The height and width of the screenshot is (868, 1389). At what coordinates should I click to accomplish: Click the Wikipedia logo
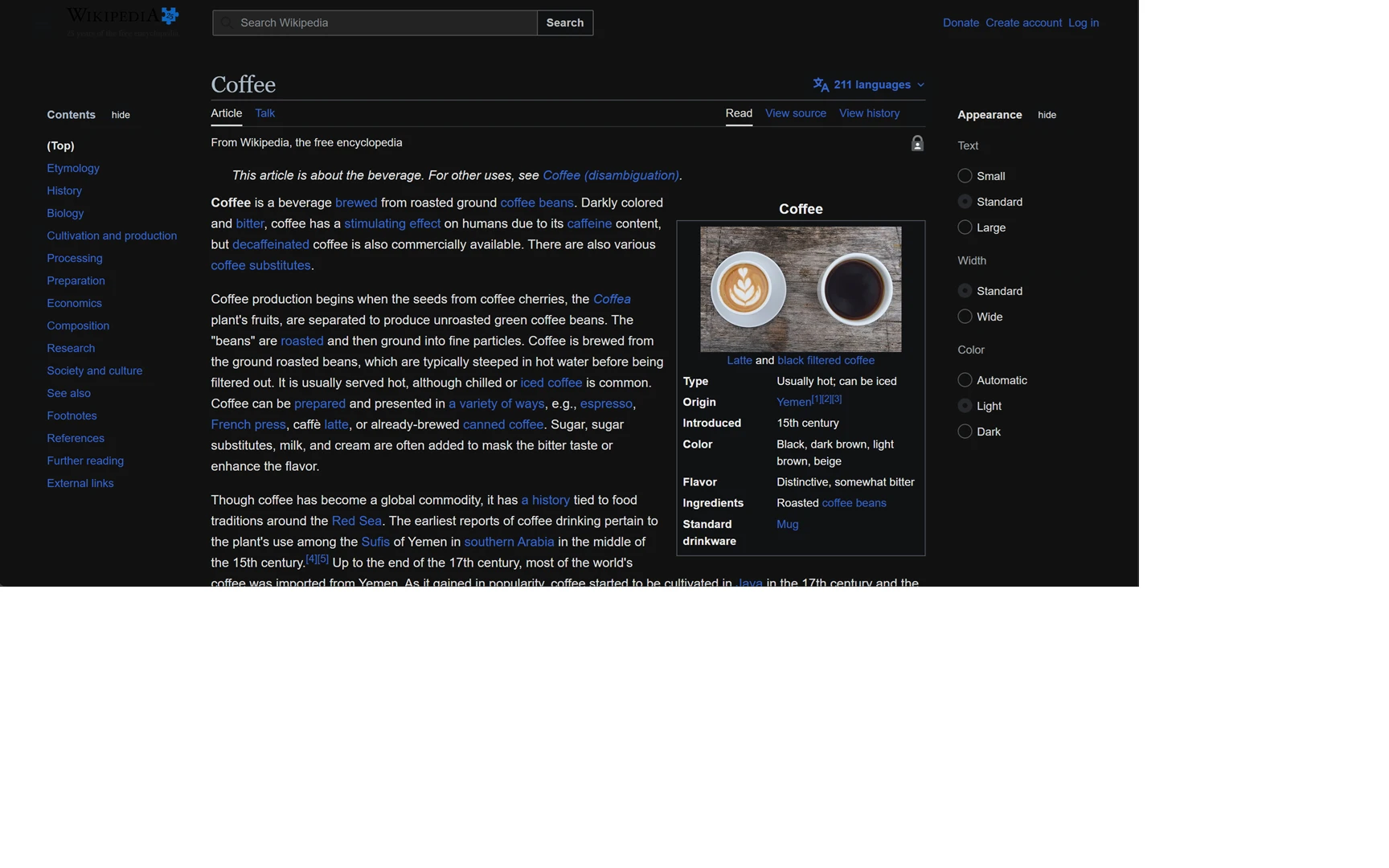pos(122,22)
